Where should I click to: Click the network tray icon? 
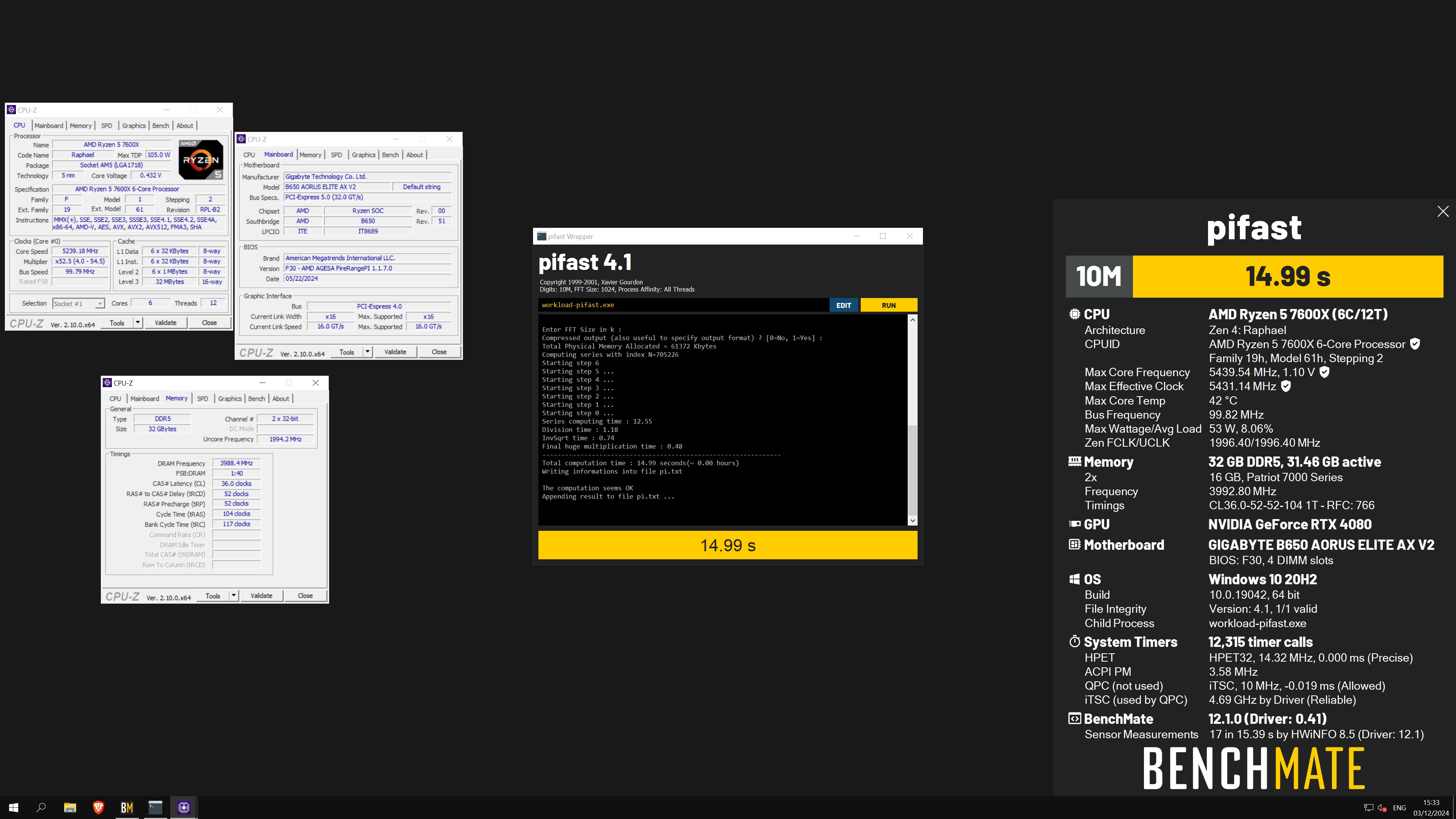pyautogui.click(x=1368, y=808)
